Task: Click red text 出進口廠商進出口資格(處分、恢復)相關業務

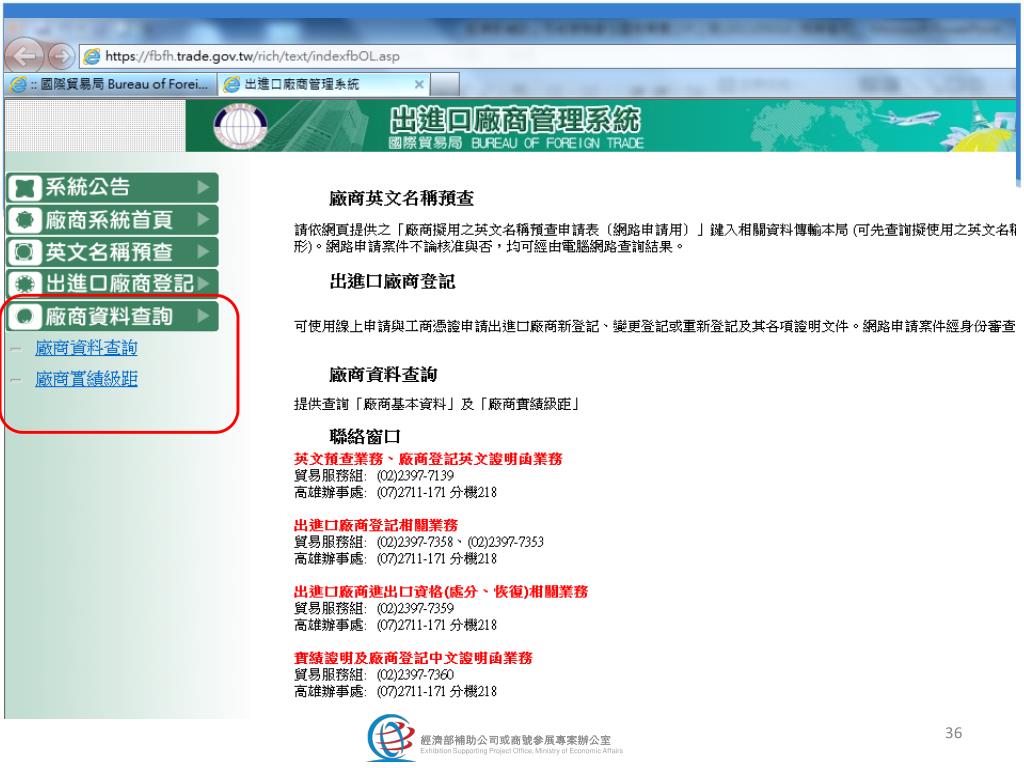Action: coord(441,592)
